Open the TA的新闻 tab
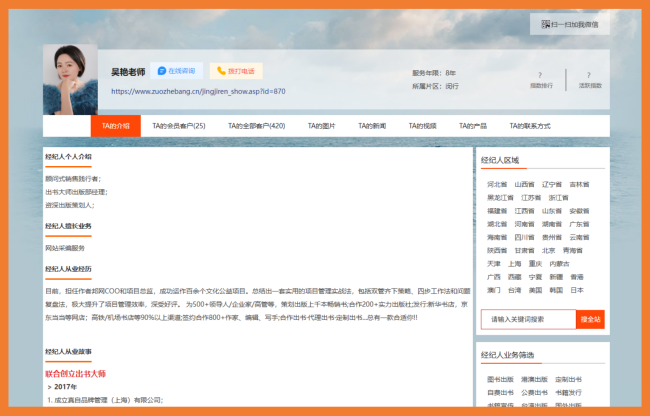The width and height of the screenshot is (650, 416). (372, 126)
